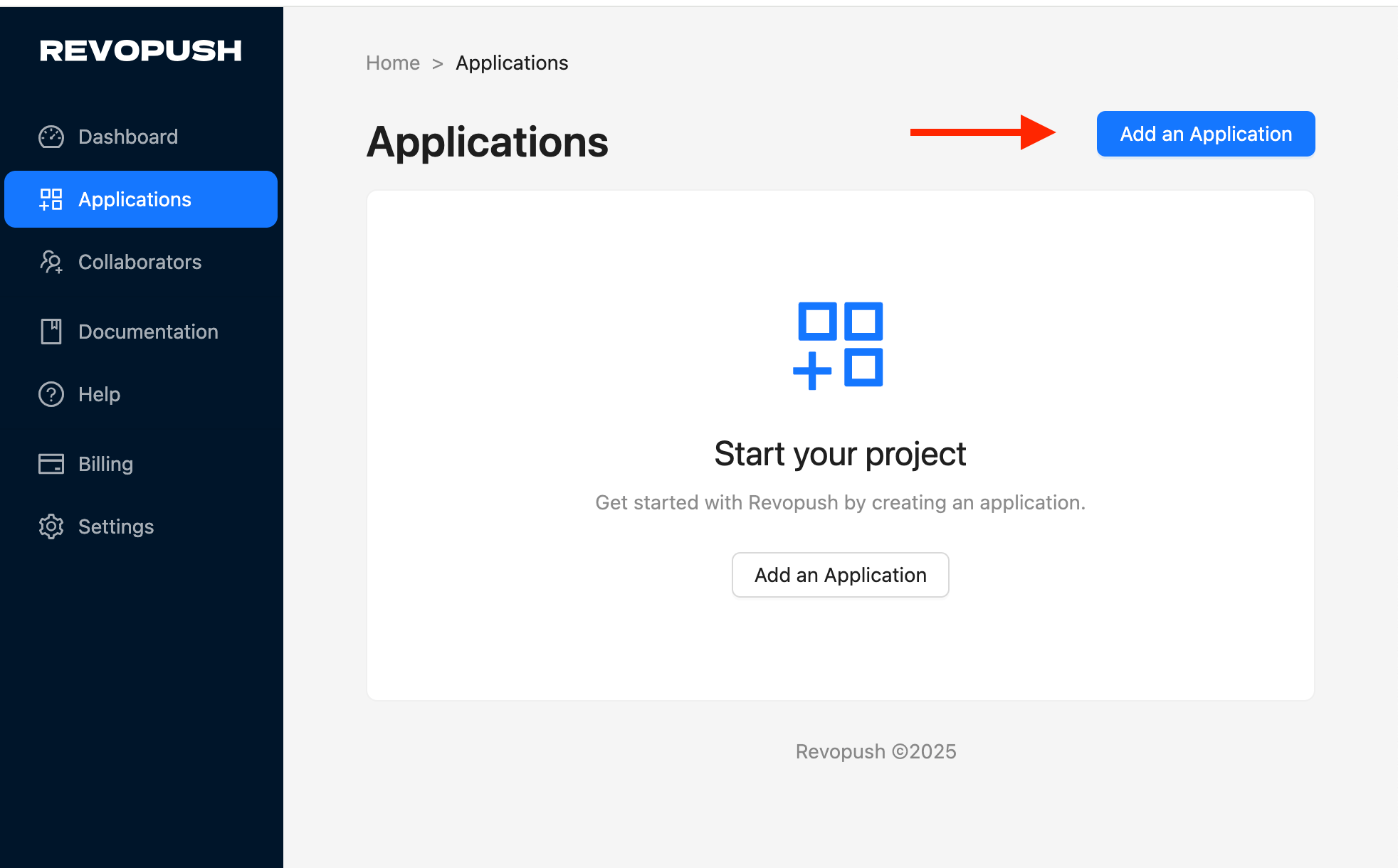Go to Settings via the sidebar
Viewport: 1398px width, 868px height.
coord(115,526)
